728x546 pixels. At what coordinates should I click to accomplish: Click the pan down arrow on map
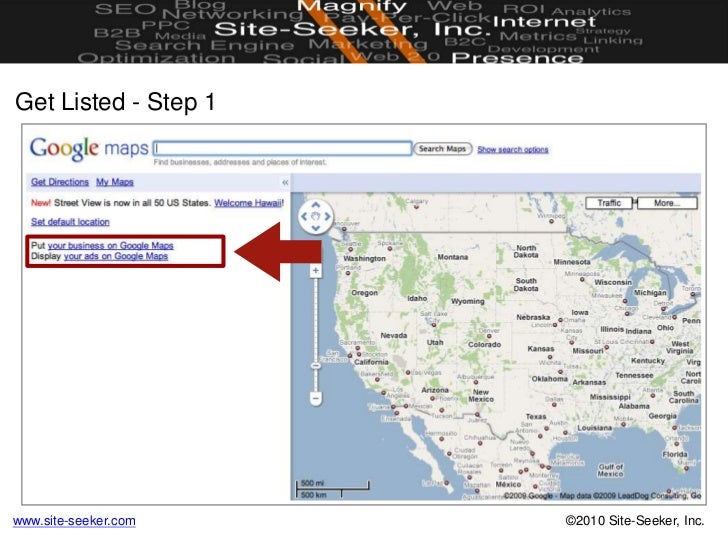316,228
